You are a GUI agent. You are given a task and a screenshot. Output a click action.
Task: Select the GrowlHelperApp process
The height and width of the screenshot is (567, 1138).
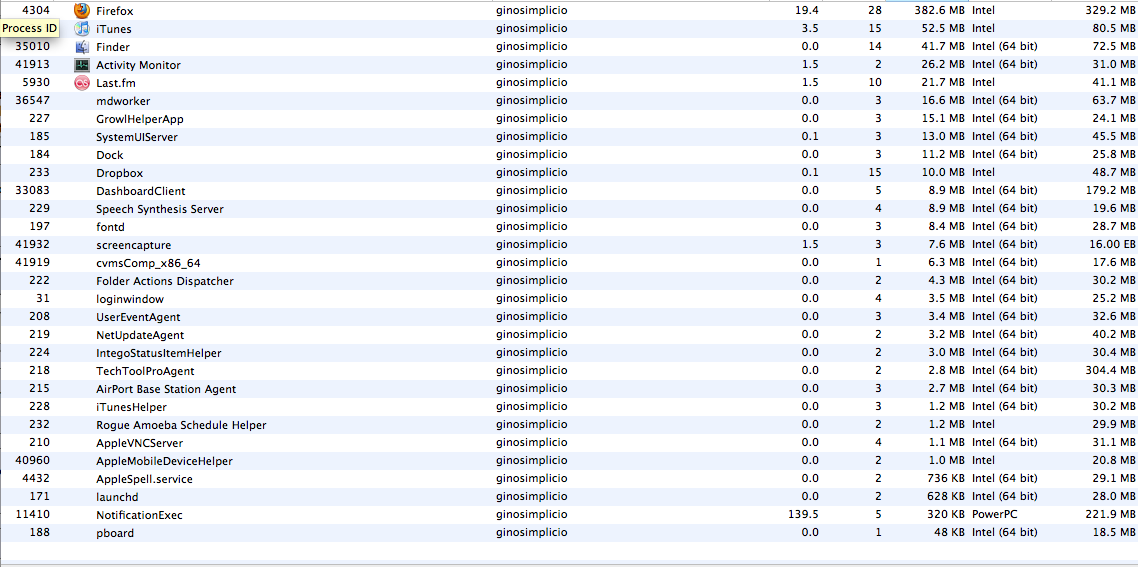569,119
